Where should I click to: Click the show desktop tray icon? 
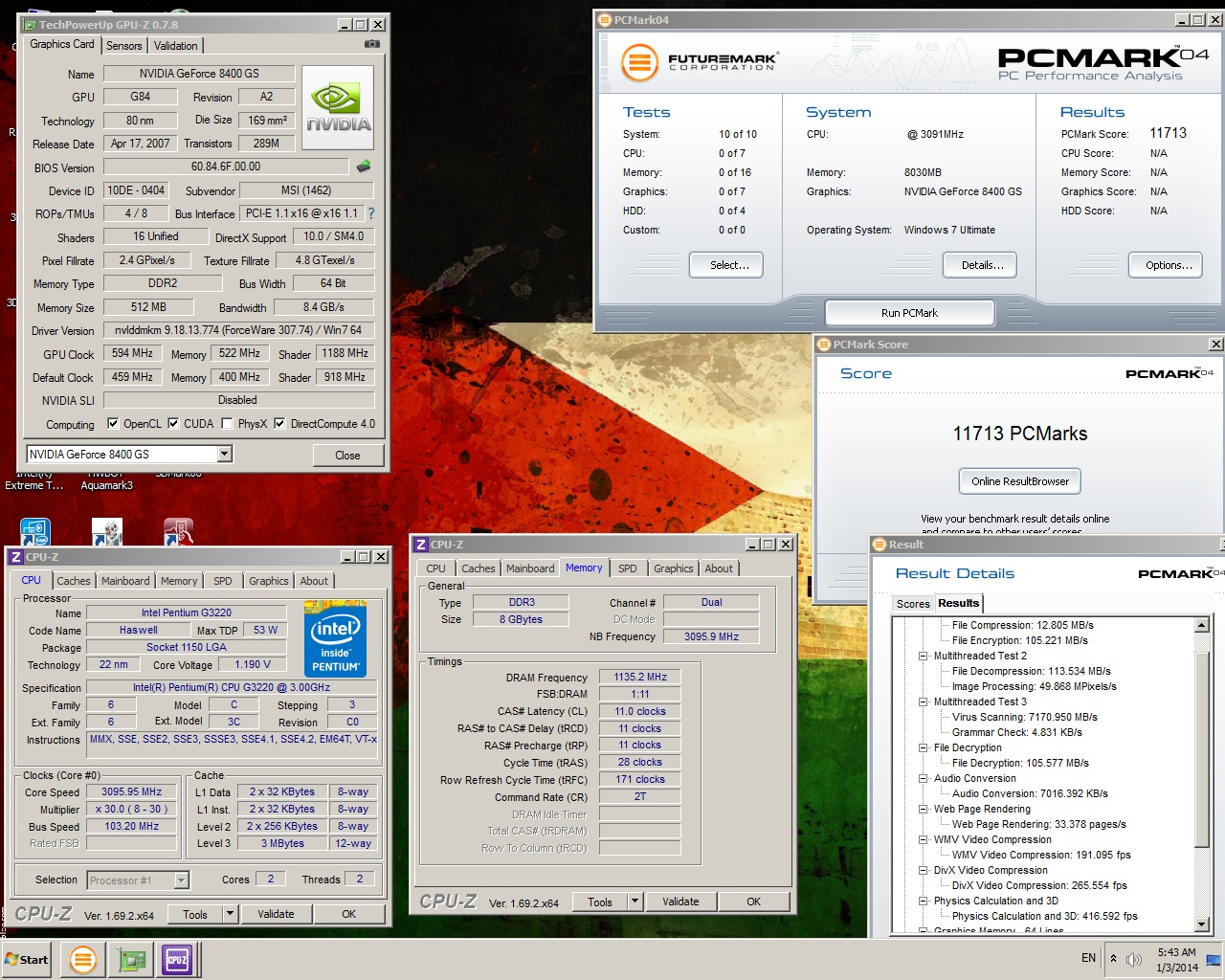tap(1214, 959)
